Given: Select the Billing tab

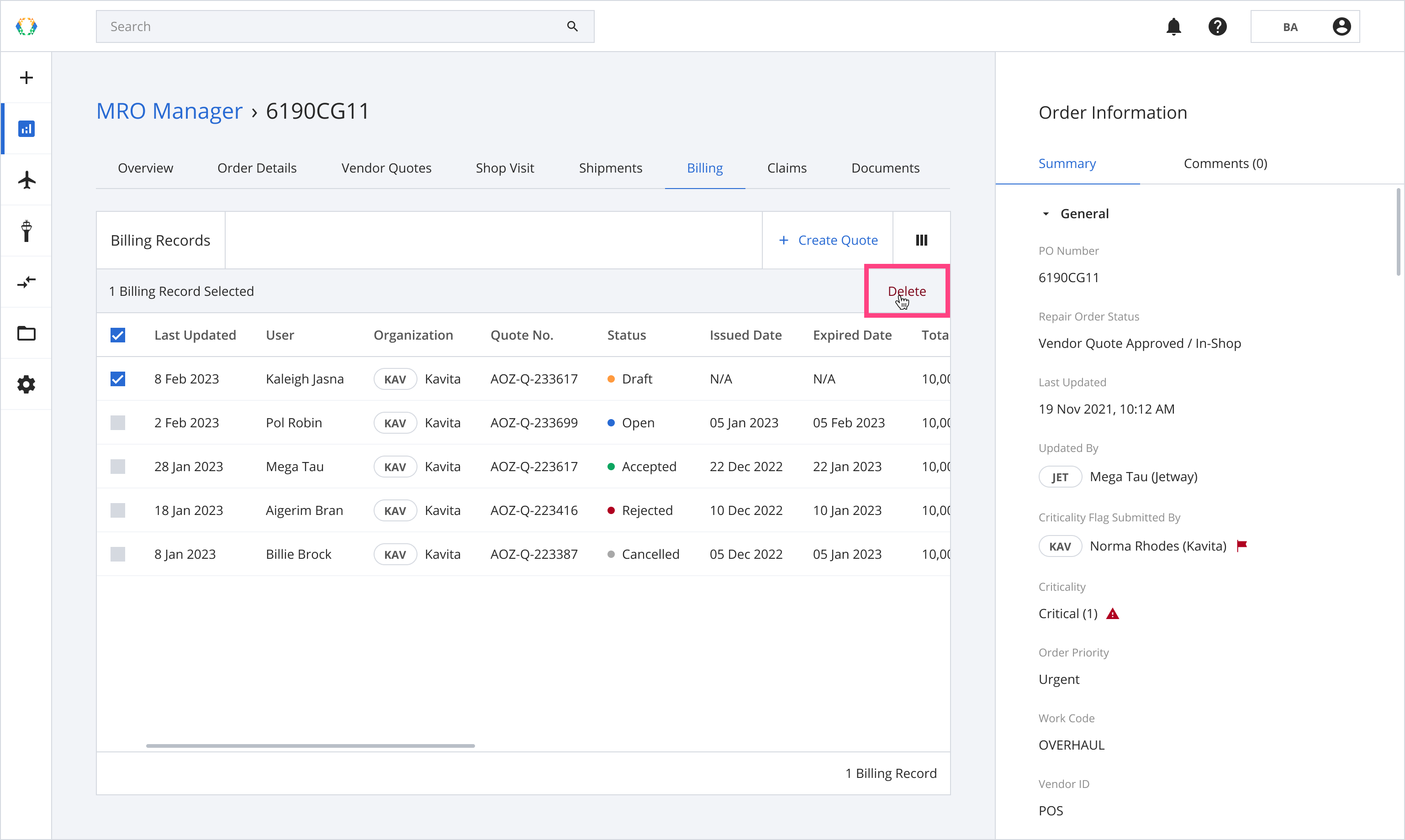Looking at the screenshot, I should [x=705, y=168].
